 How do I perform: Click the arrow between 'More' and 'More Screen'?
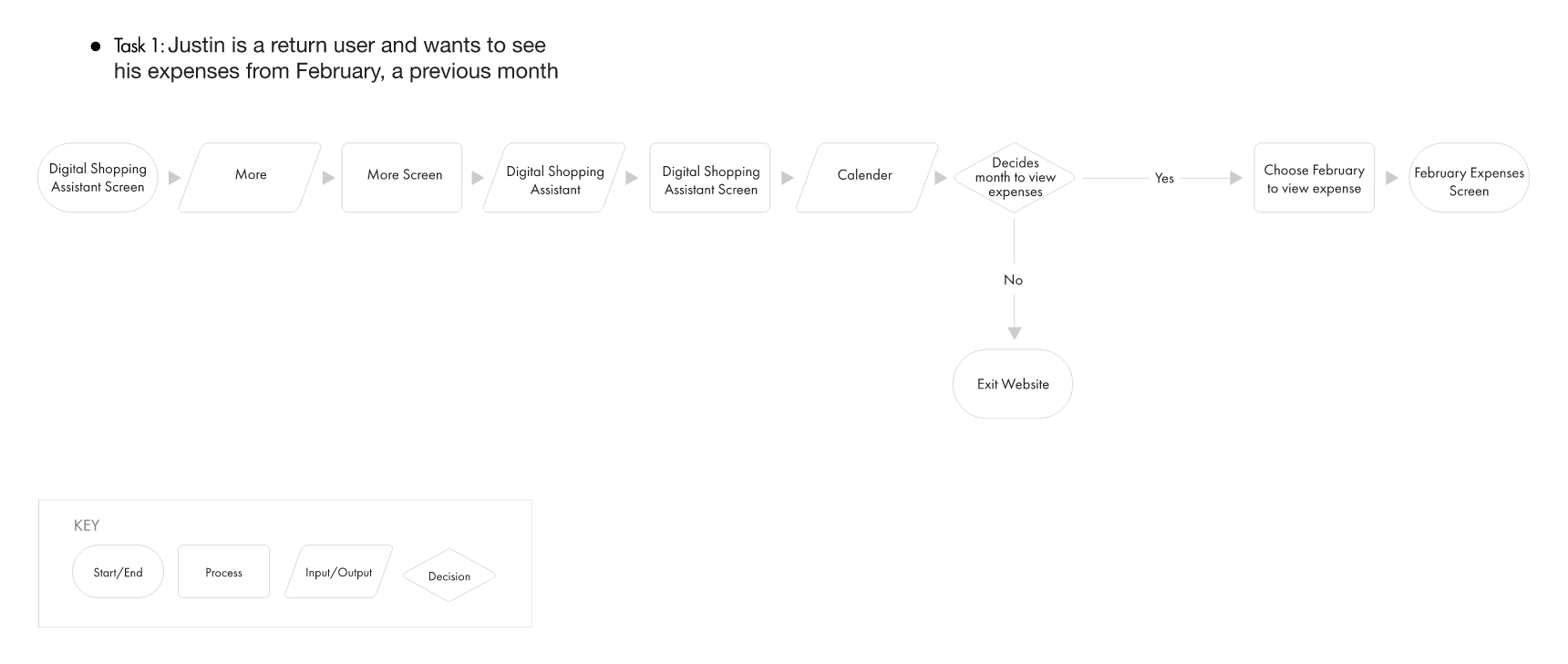click(328, 178)
